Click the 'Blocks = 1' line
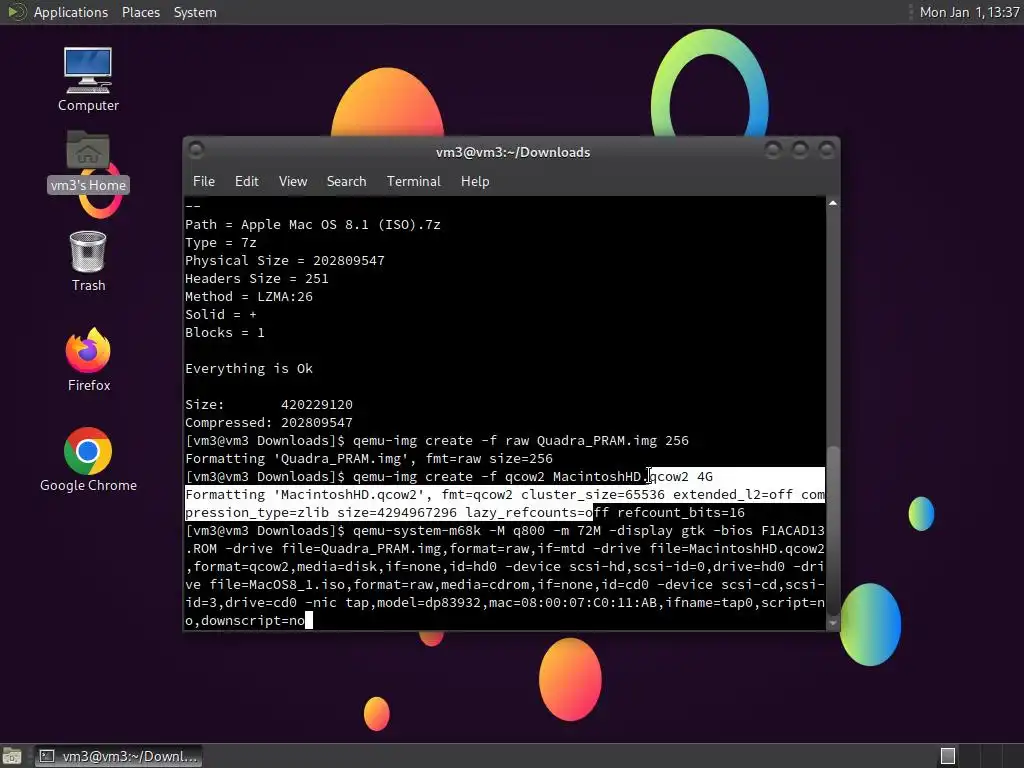 coord(225,332)
